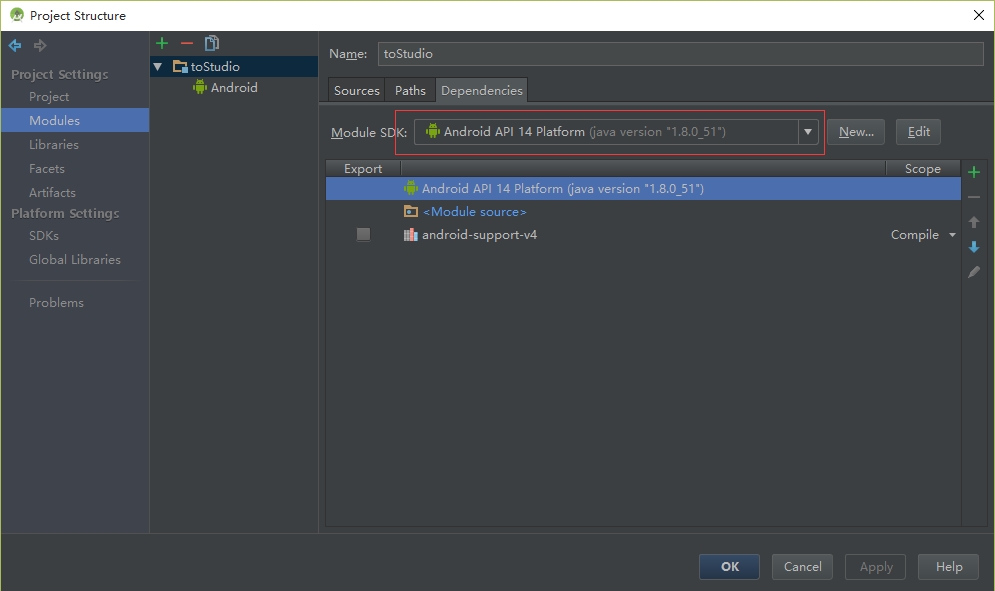This screenshot has width=995, height=591.
Task: Remove the selected module with the red minus
Action: tap(187, 43)
